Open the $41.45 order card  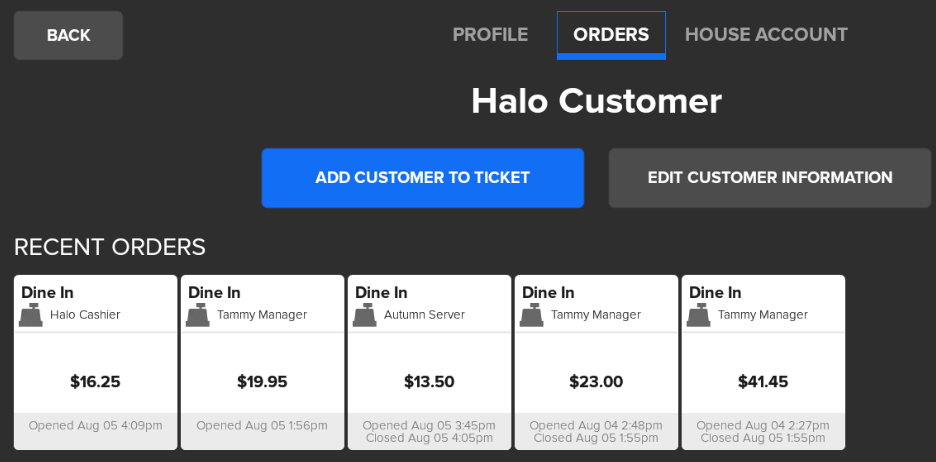pyautogui.click(x=763, y=381)
